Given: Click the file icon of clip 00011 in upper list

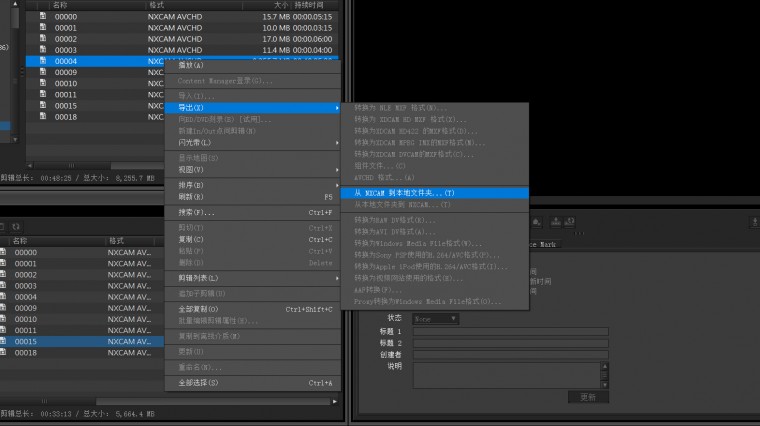Looking at the screenshot, I should pos(43,94).
